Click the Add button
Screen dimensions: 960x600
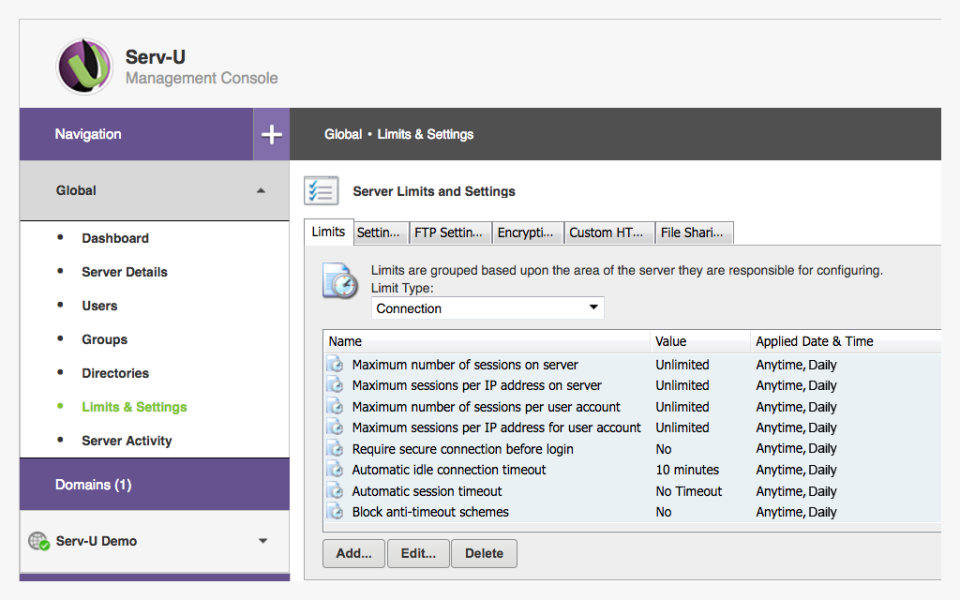pos(353,553)
